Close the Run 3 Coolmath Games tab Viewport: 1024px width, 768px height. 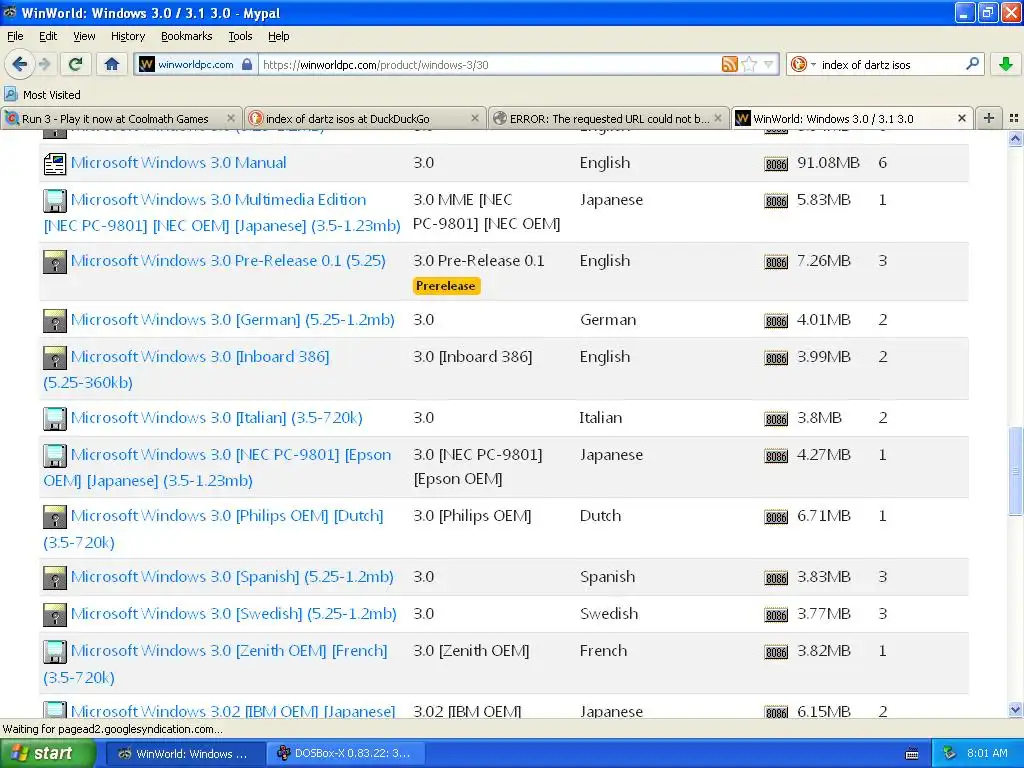click(x=231, y=119)
